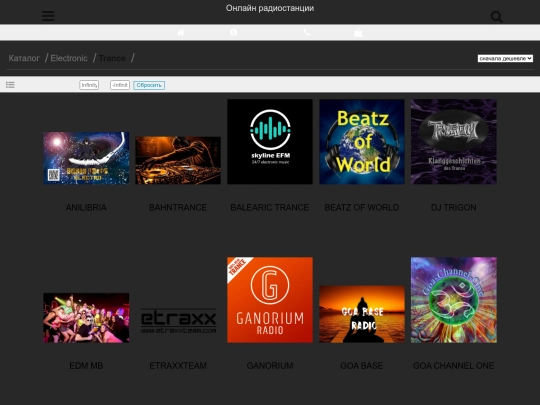The height and width of the screenshot is (405, 540).
Task: Open the Goa Base Radio thumbnail
Action: [362, 314]
